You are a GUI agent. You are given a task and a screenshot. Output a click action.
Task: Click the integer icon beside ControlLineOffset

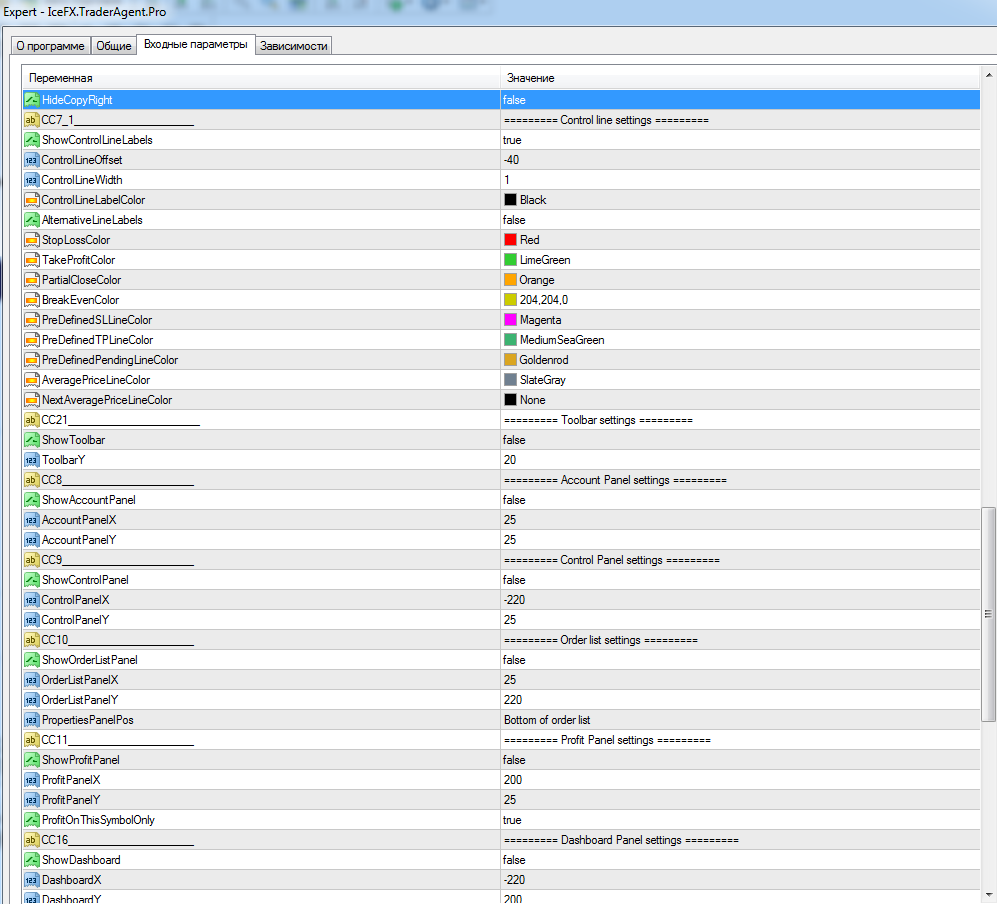31,160
